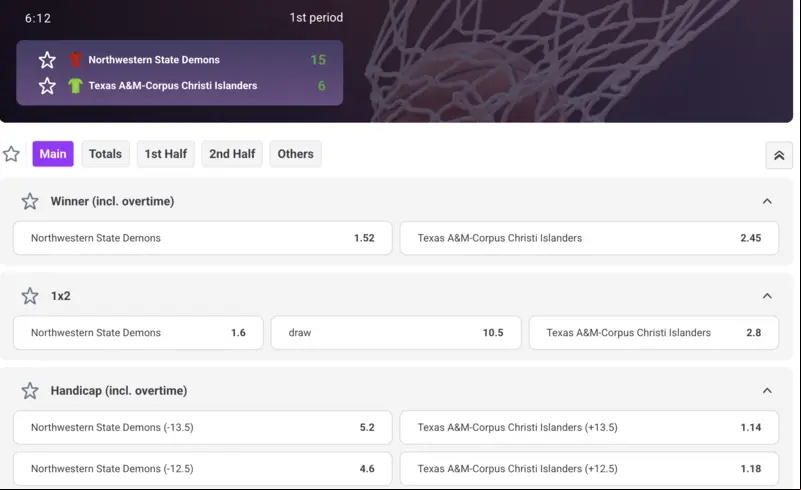The image size is (801, 490).
Task: Pick draw at 10.5
Action: (x=396, y=333)
